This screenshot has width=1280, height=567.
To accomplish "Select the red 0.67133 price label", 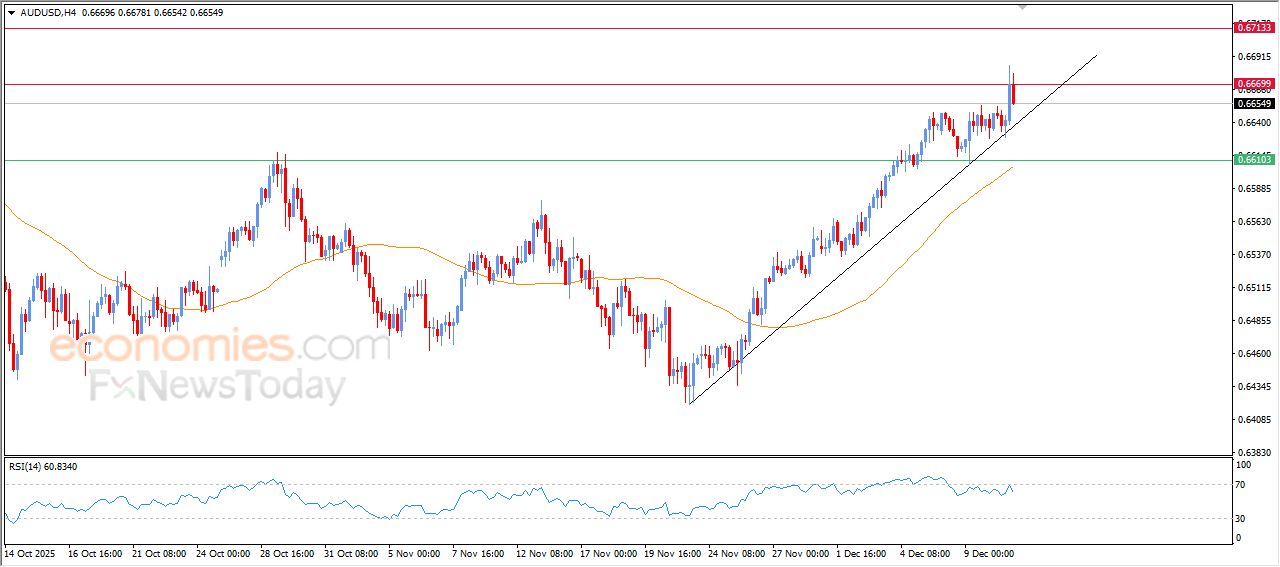I will pyautogui.click(x=1254, y=28).
